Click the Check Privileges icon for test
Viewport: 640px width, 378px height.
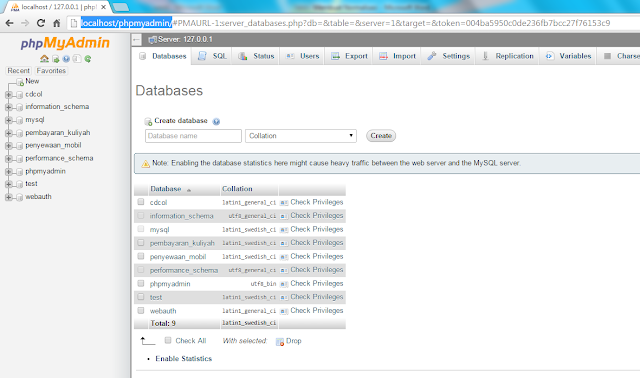[284, 297]
